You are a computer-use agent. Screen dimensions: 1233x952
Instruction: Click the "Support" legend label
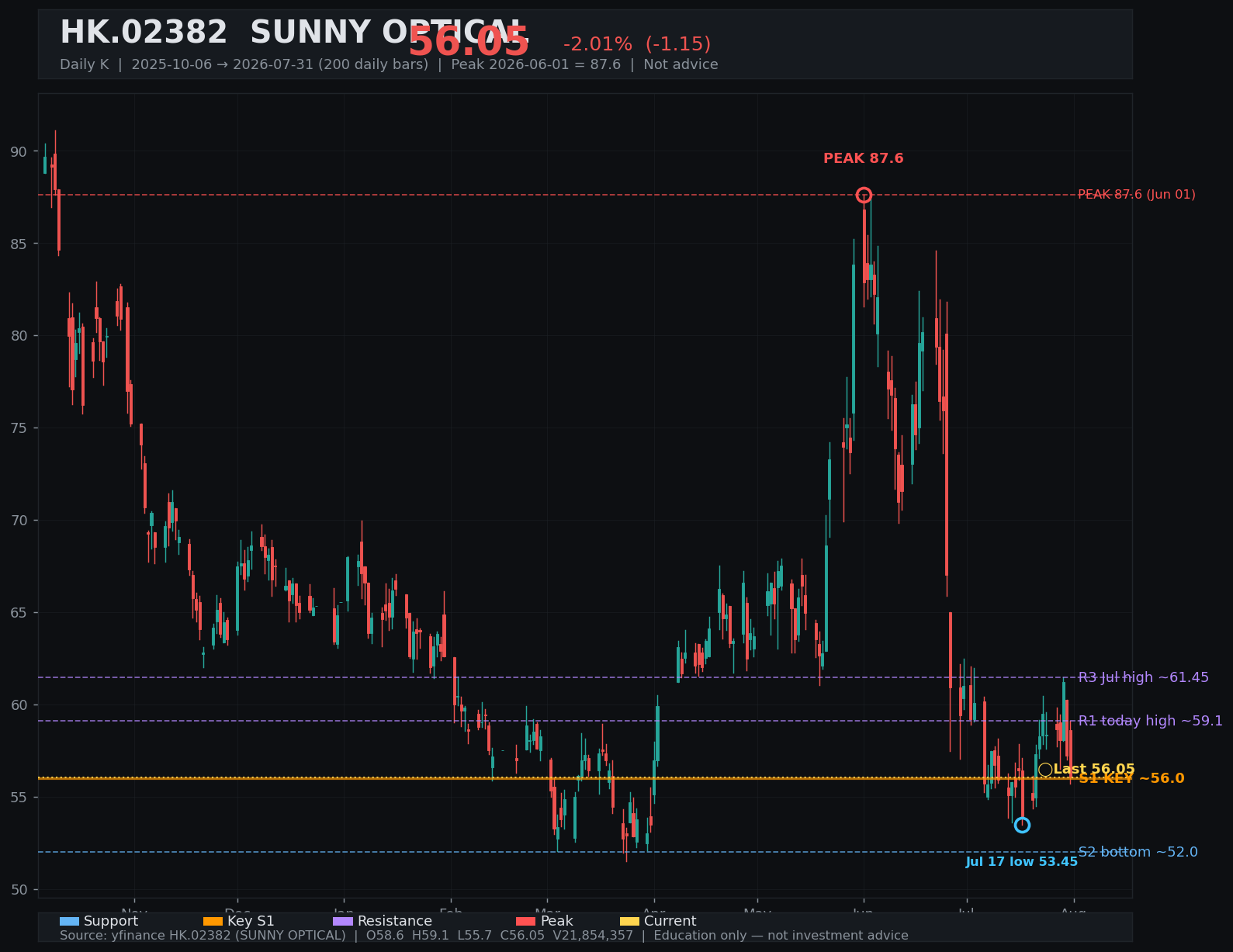111,922
